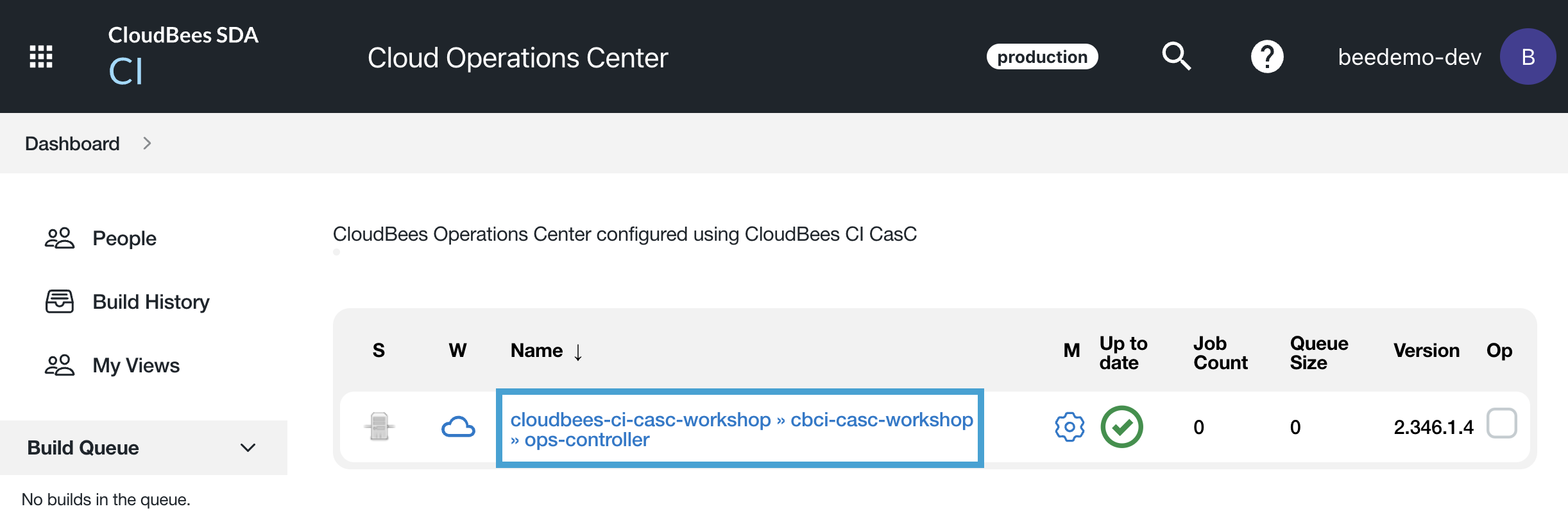The image size is (1568, 520).
Task: Click the CloudBees SDA CI logo
Action: 183,55
